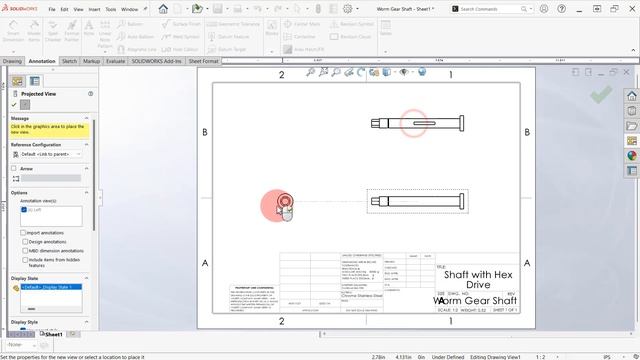640x360 pixels.
Task: Check Design annotations option
Action: coord(25,242)
